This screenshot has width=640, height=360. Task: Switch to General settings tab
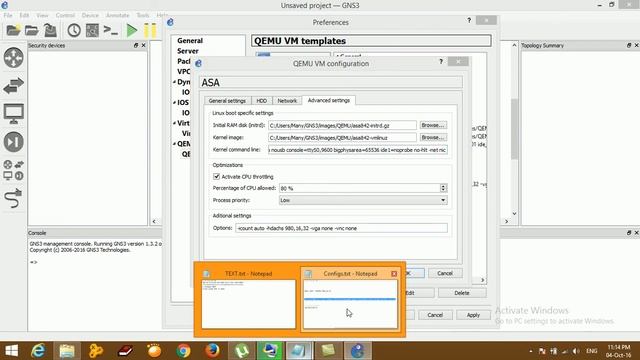227,100
